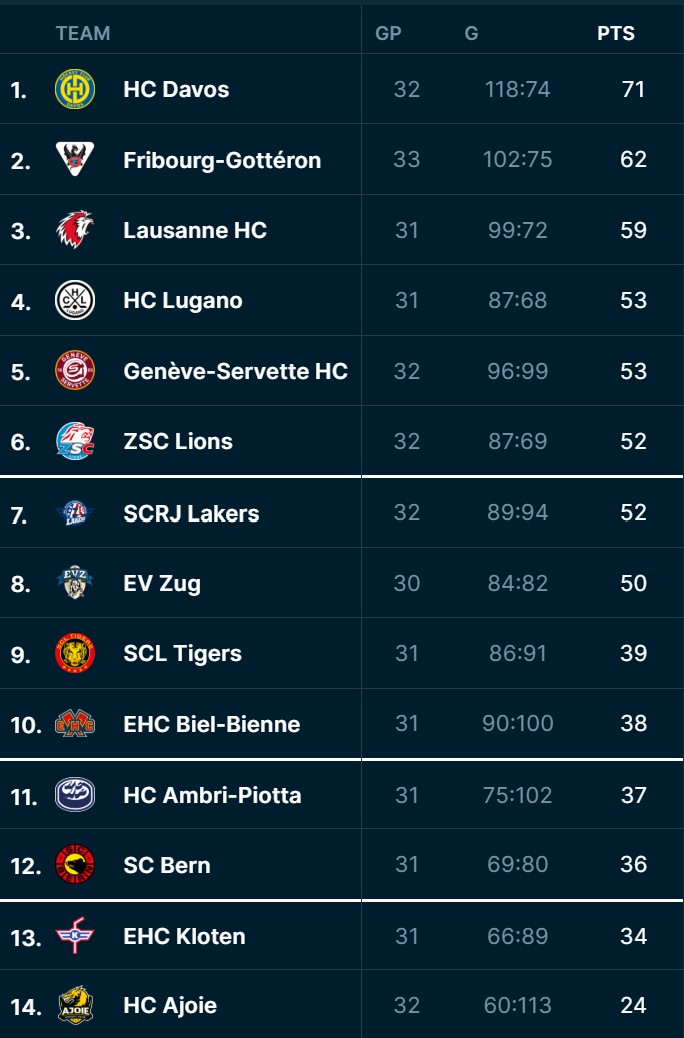Click the Fribourg-Gottéron team logo
This screenshot has height=1038, width=684.
[x=75, y=160]
